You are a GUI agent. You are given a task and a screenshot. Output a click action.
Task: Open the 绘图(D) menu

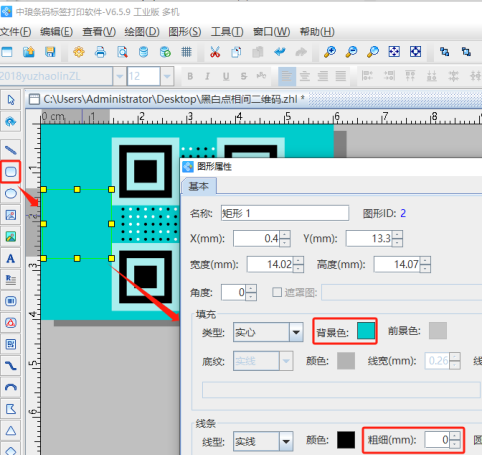142,32
